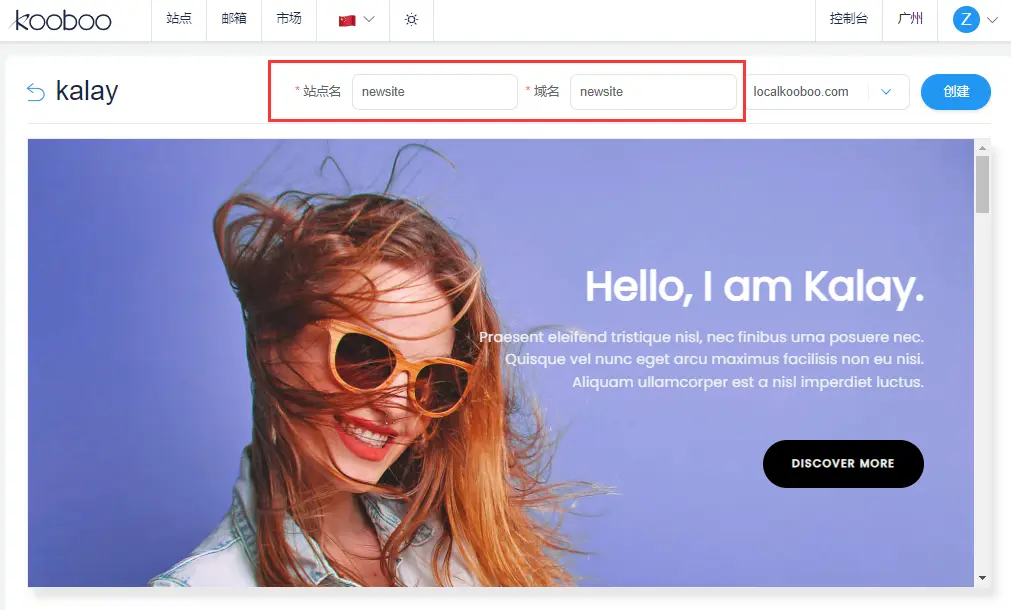
Task: Go back using the arrow beside kalay
Action: pyautogui.click(x=36, y=92)
